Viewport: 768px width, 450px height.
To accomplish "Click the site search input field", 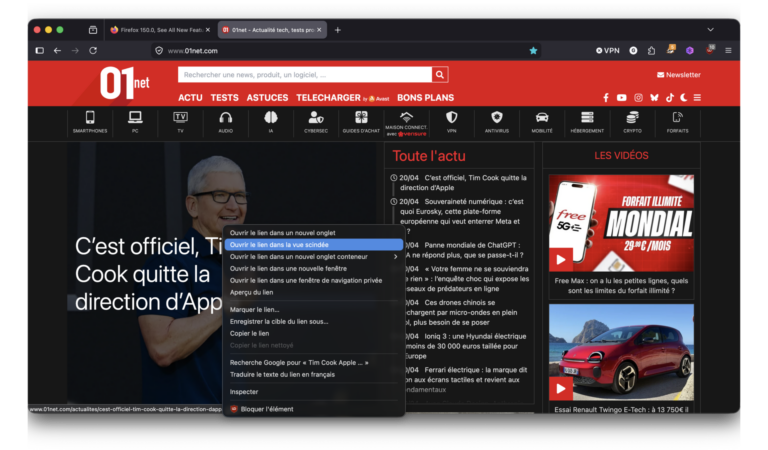I will tap(305, 74).
